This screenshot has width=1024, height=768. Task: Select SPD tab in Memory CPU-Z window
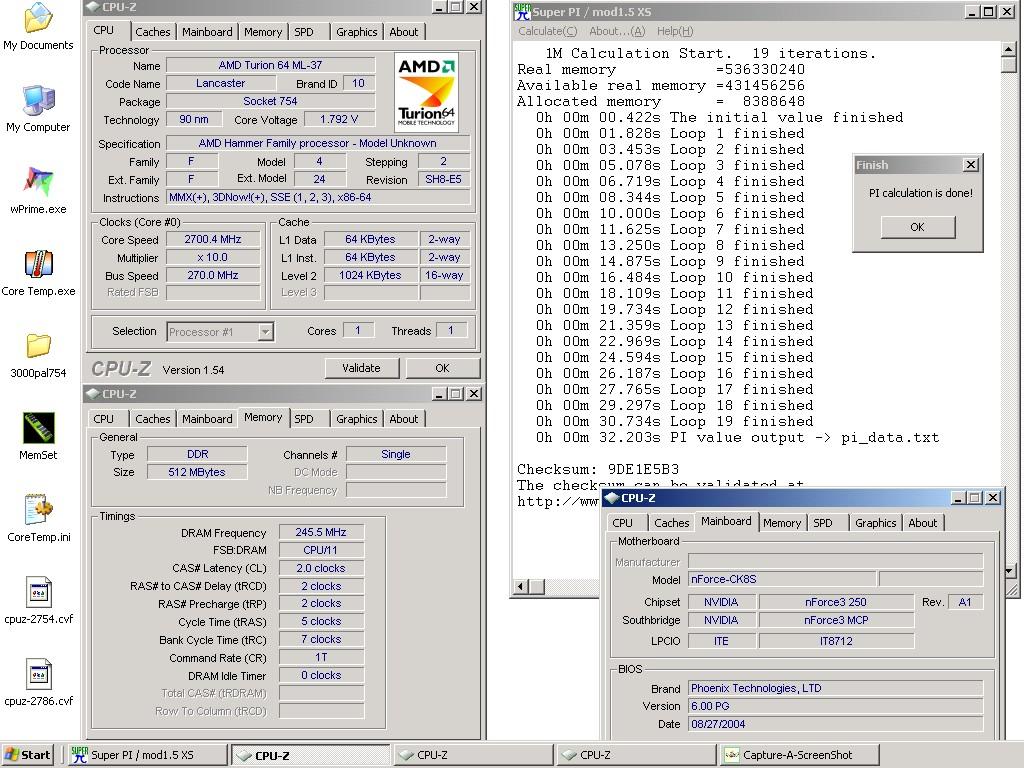[304, 419]
